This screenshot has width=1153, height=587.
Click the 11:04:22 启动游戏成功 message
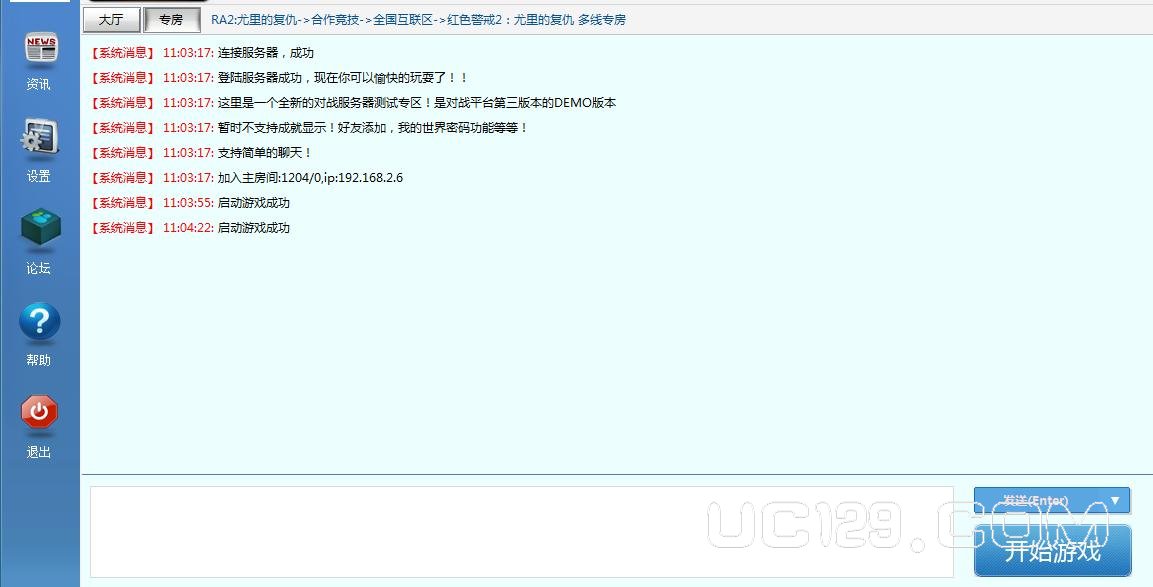[x=253, y=228]
